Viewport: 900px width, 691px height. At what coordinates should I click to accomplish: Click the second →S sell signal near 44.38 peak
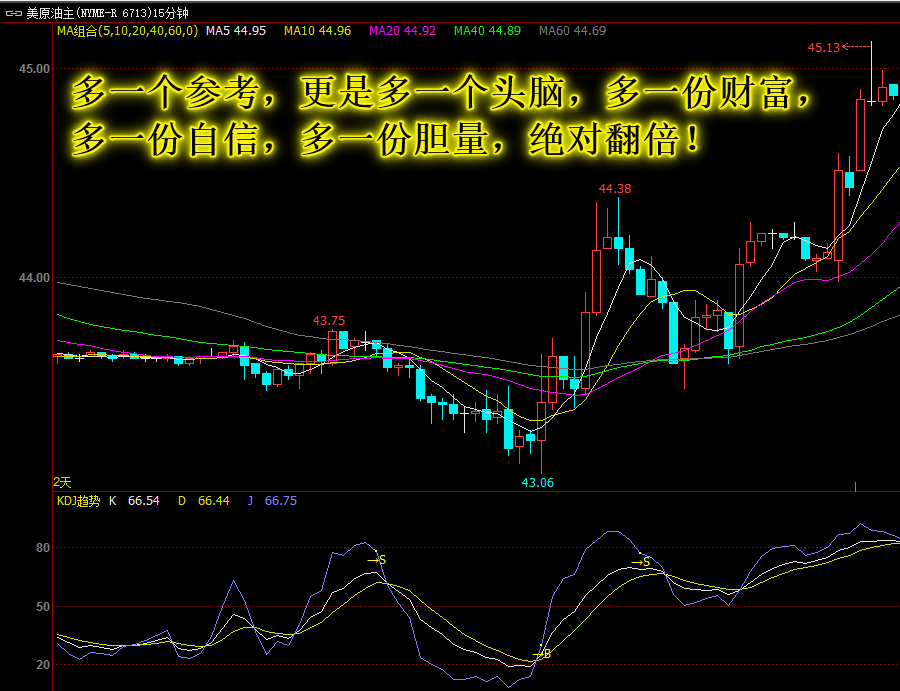click(x=641, y=562)
